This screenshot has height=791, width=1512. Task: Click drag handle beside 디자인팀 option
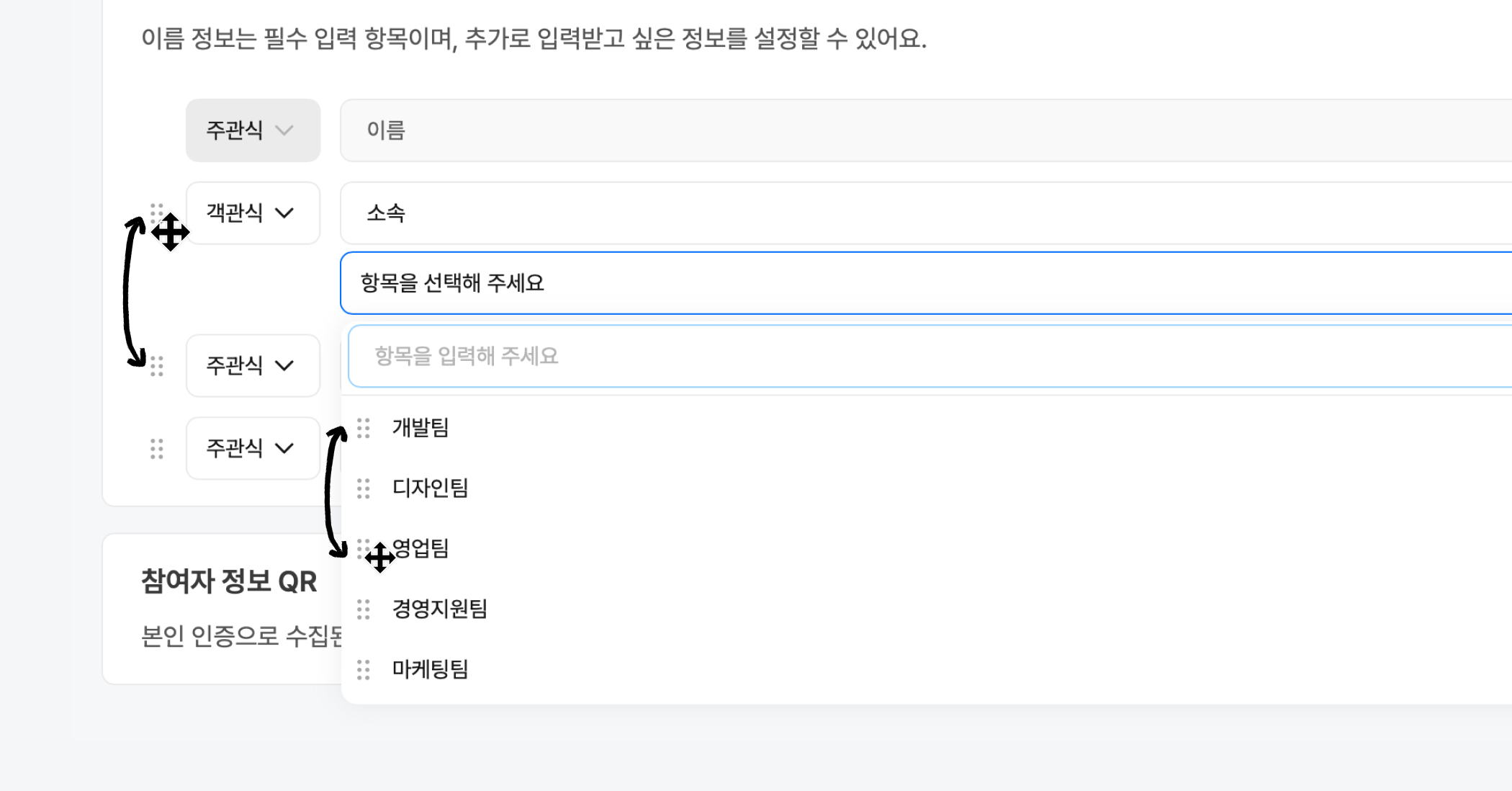click(364, 488)
